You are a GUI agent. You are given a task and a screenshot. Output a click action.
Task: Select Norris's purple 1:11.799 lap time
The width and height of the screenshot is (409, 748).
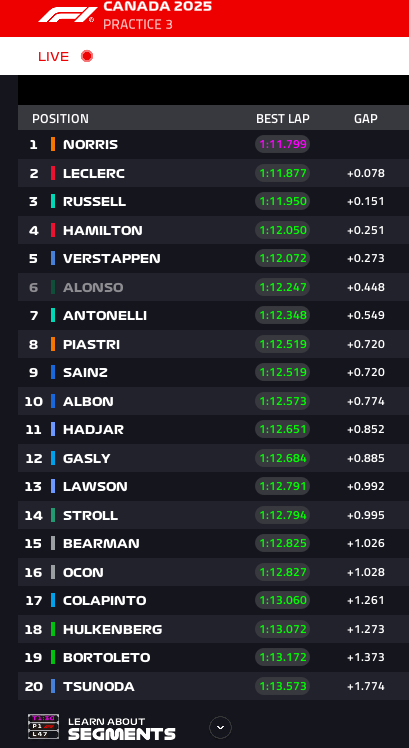(283, 144)
